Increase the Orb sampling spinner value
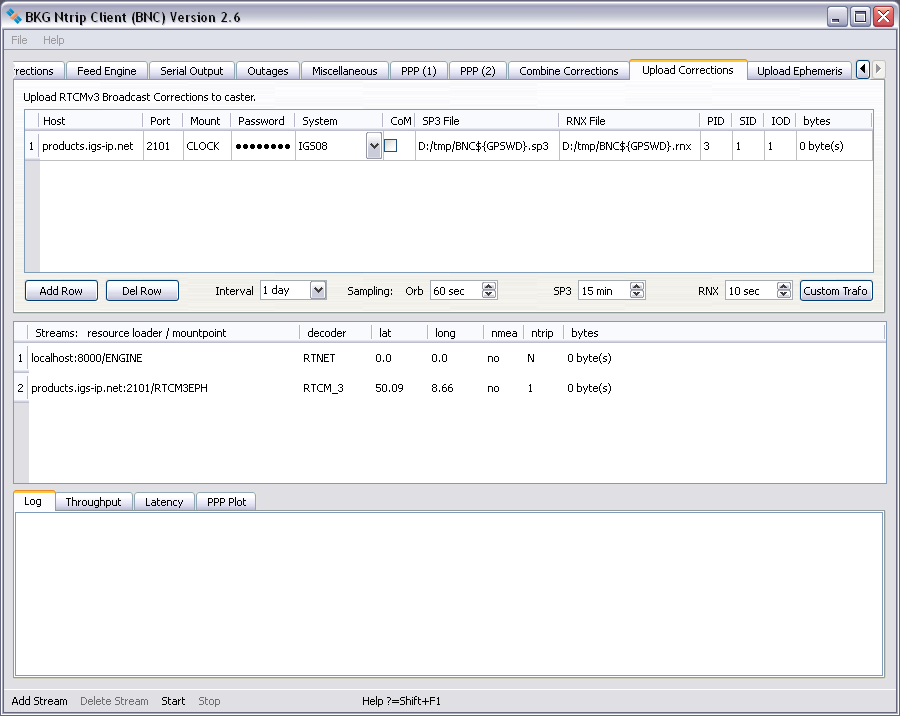Viewport: 900px width, 716px height. coord(489,286)
